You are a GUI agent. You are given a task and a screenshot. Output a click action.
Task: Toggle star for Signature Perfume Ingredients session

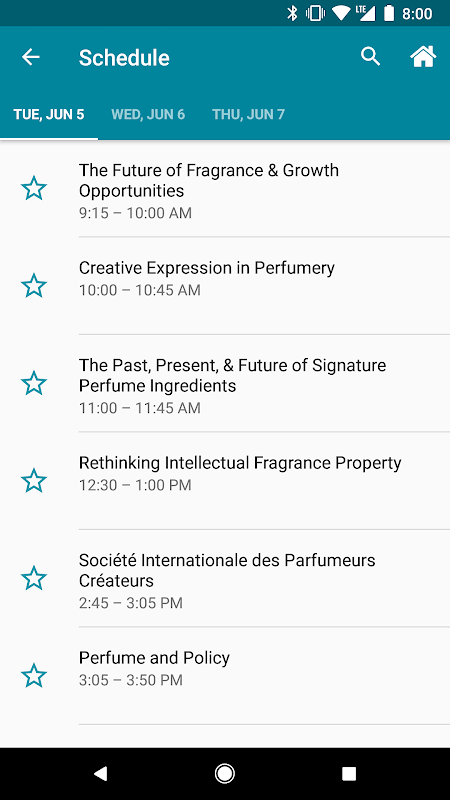34,383
